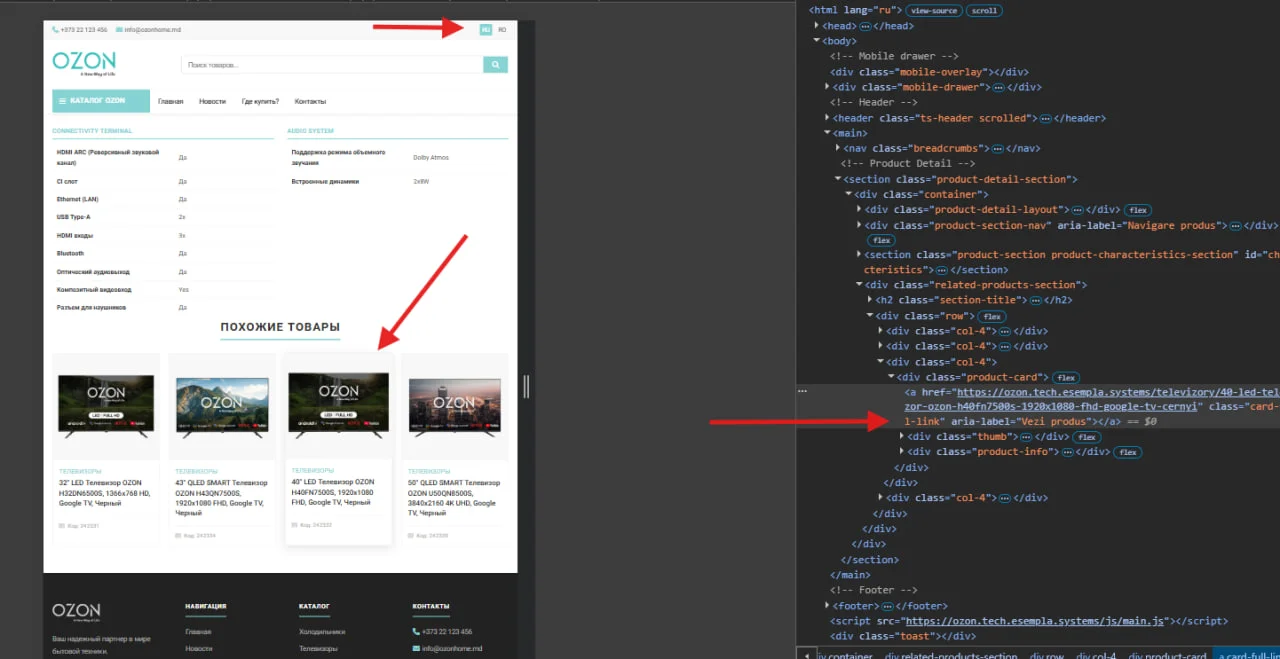The image size is (1280, 659).
Task: Toggle flex badge on the product-info div
Action: 1128,452
